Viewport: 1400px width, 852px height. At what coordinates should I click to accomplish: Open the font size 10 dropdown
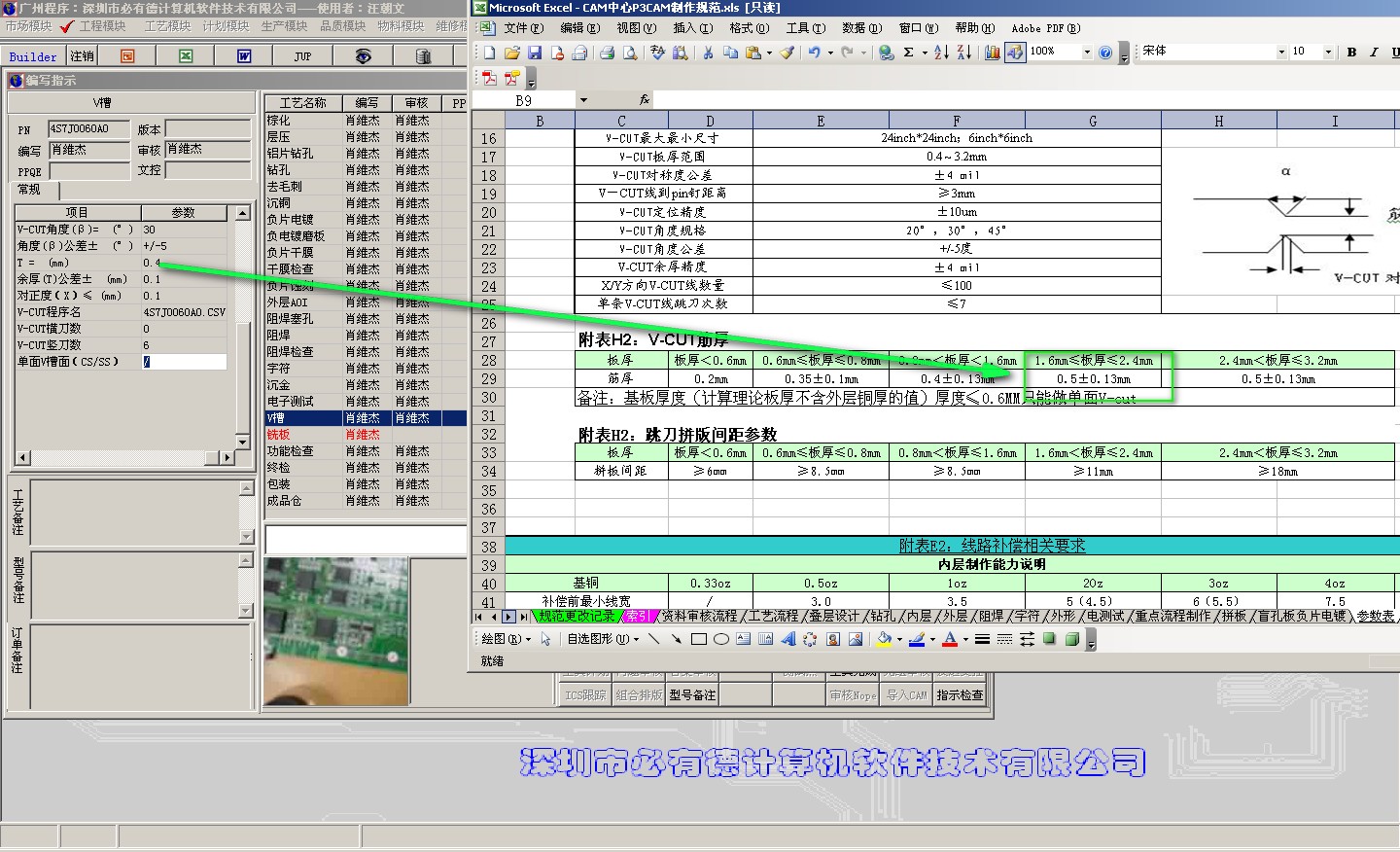coord(1329,52)
